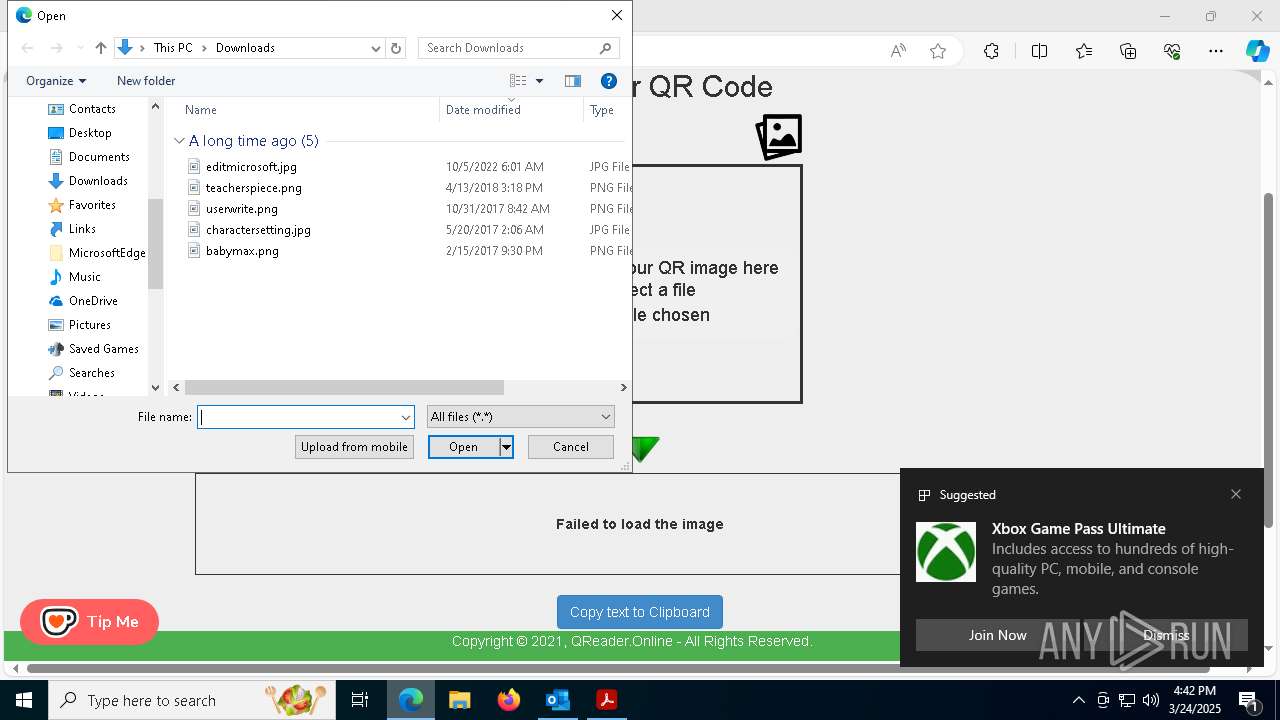Screen dimensions: 1280x720
Task: Click Search Downloads field
Action: point(518,48)
